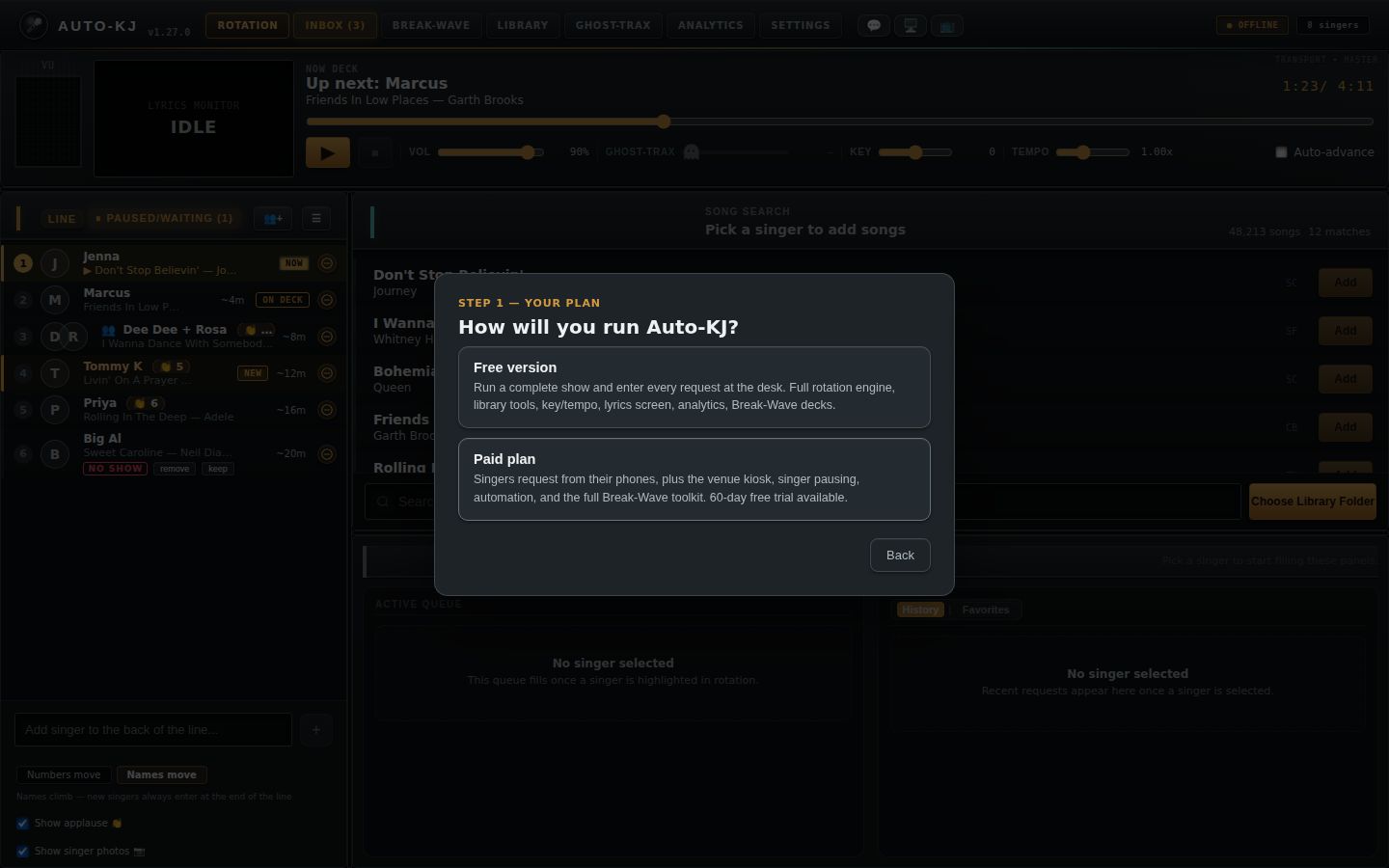Start playback with the Play button
Screen dimensions: 1389x868
[328, 152]
